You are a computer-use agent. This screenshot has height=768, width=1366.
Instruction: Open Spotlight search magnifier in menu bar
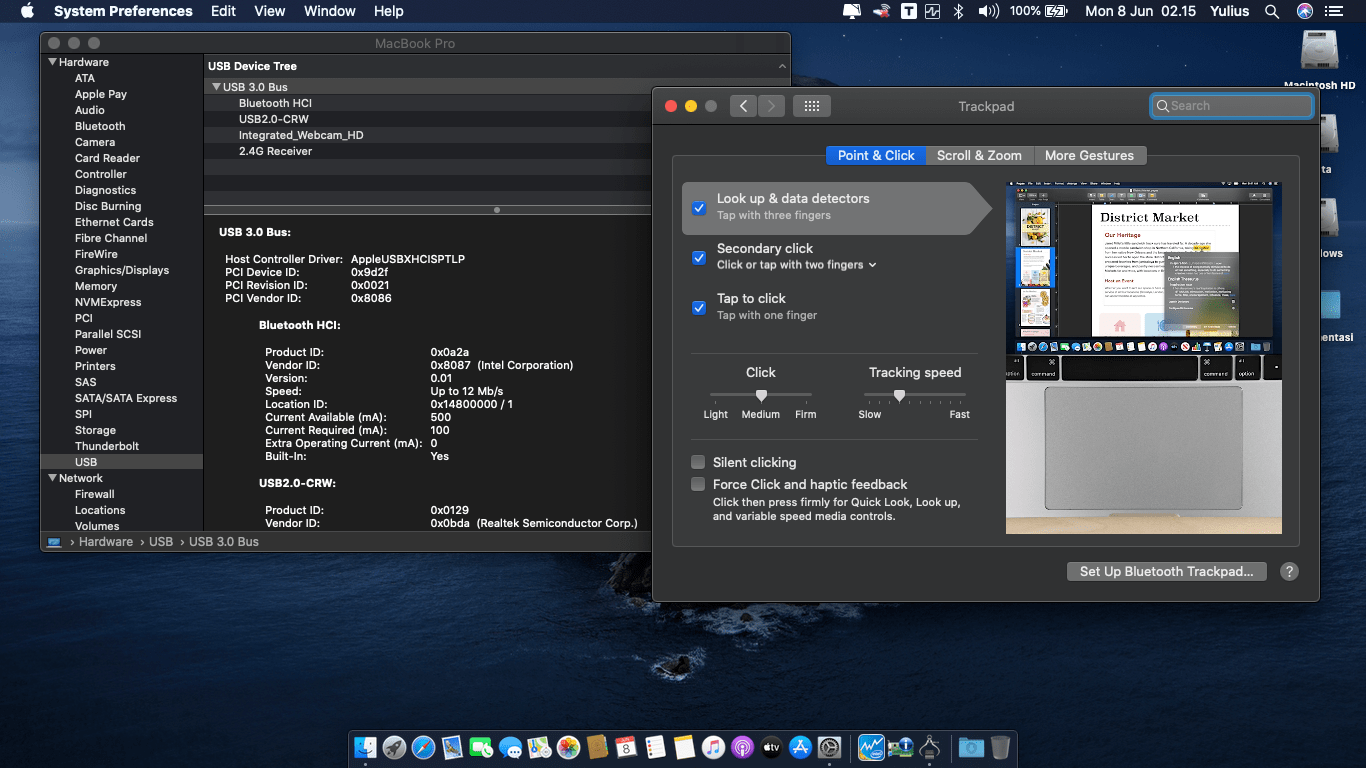point(1272,11)
